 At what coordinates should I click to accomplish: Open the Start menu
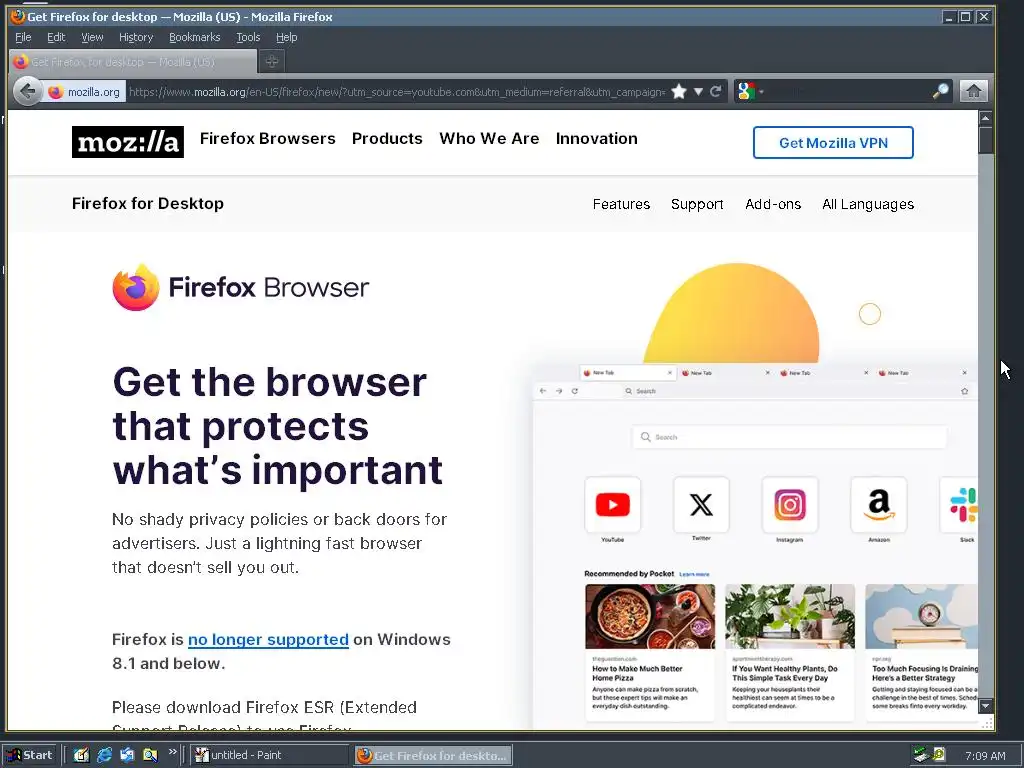point(30,755)
